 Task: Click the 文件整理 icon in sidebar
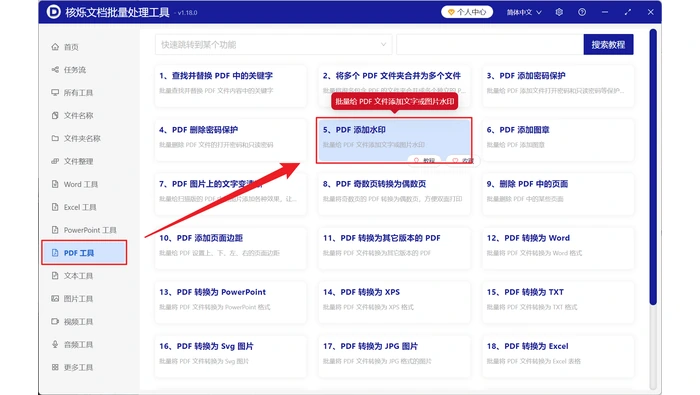pyautogui.click(x=55, y=161)
